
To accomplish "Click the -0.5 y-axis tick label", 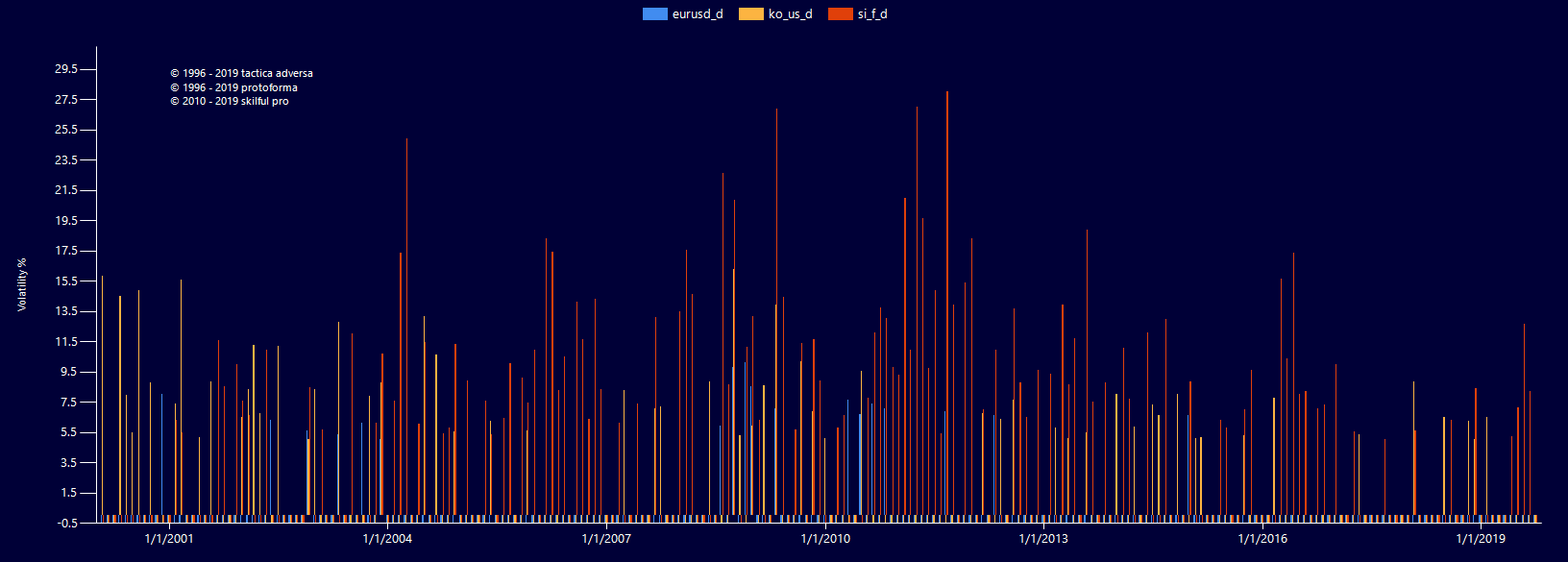I will click(x=66, y=523).
